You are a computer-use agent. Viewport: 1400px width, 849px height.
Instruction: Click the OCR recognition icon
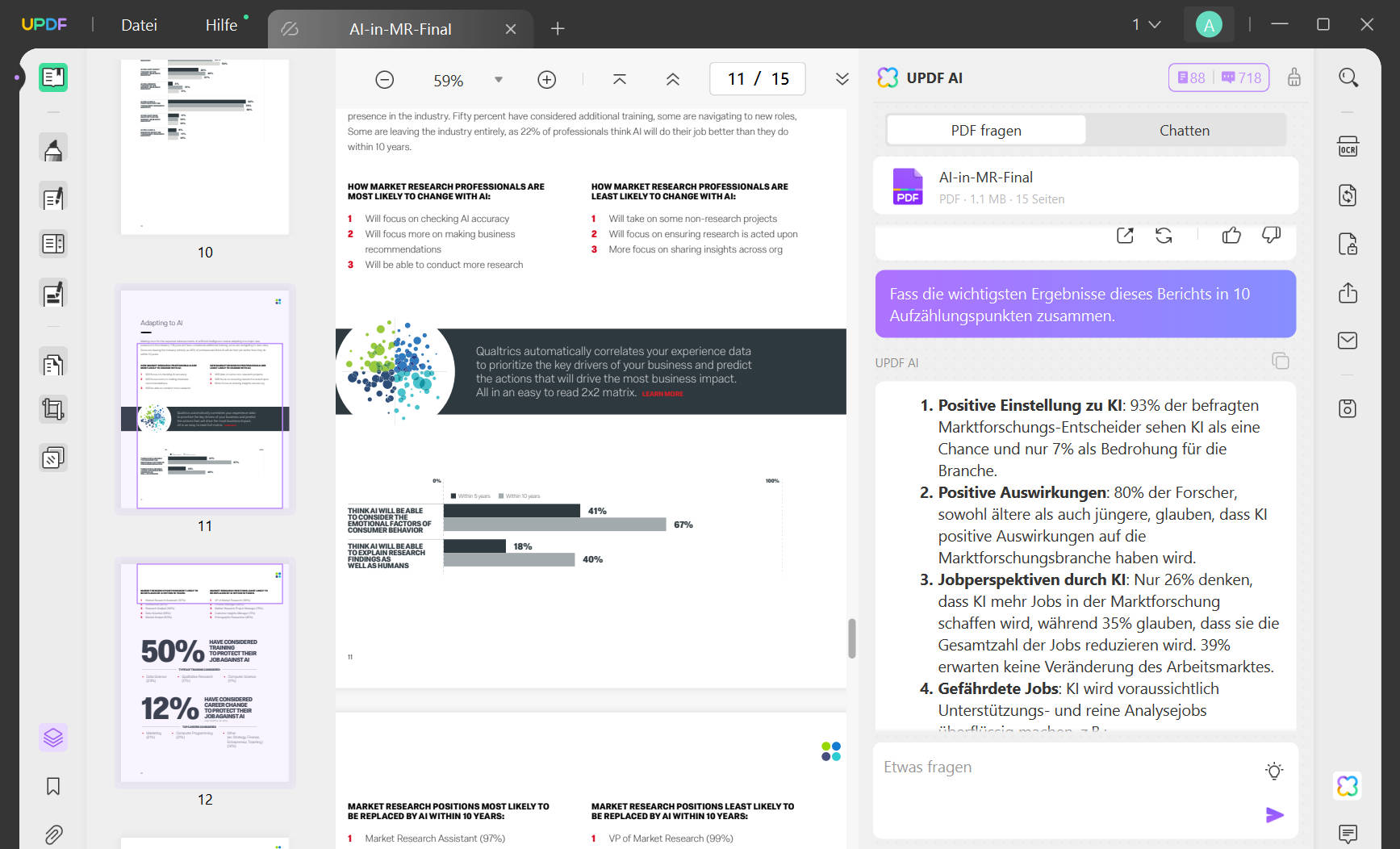1348,147
